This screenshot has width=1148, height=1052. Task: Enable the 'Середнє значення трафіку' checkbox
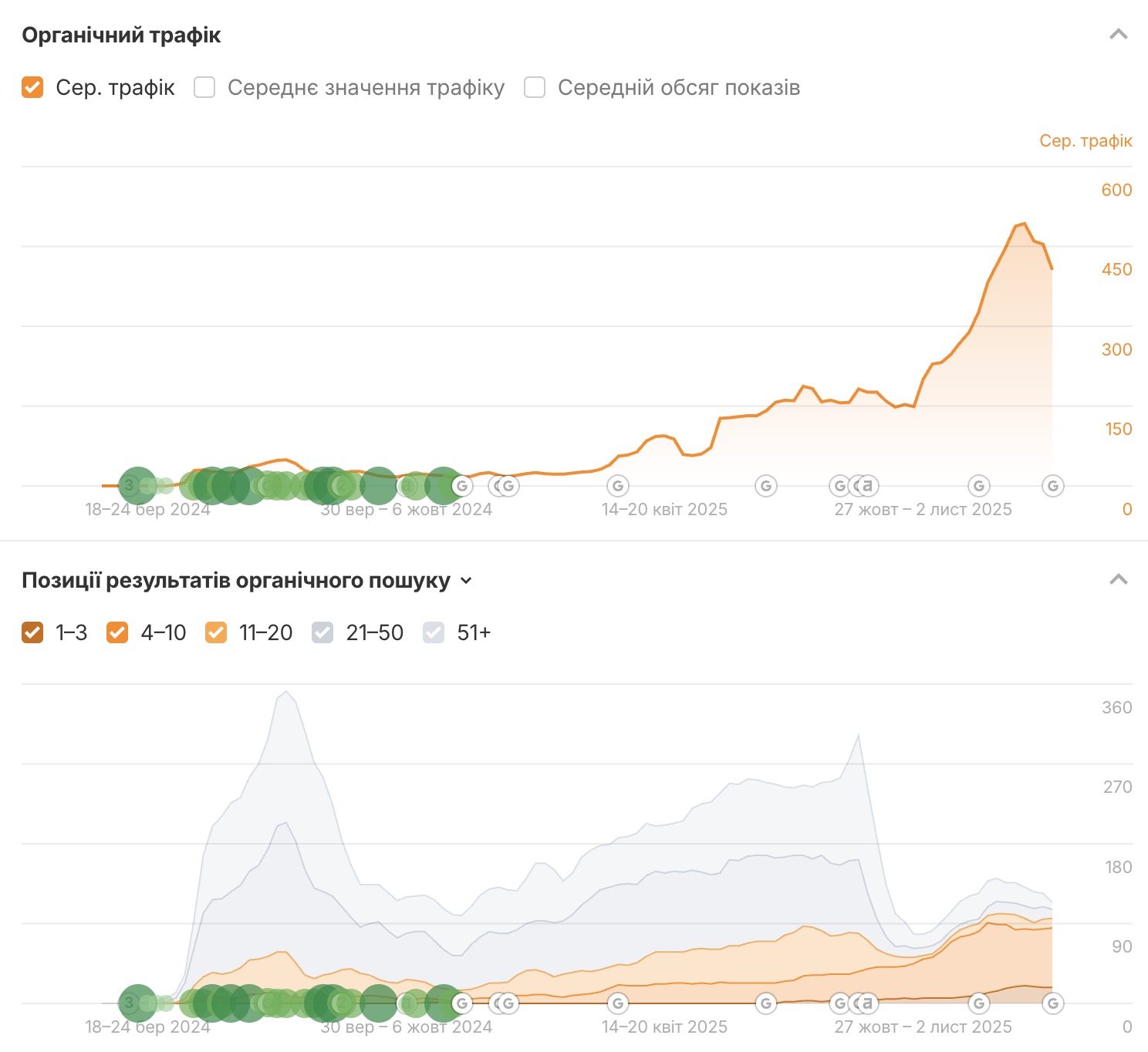click(x=204, y=87)
